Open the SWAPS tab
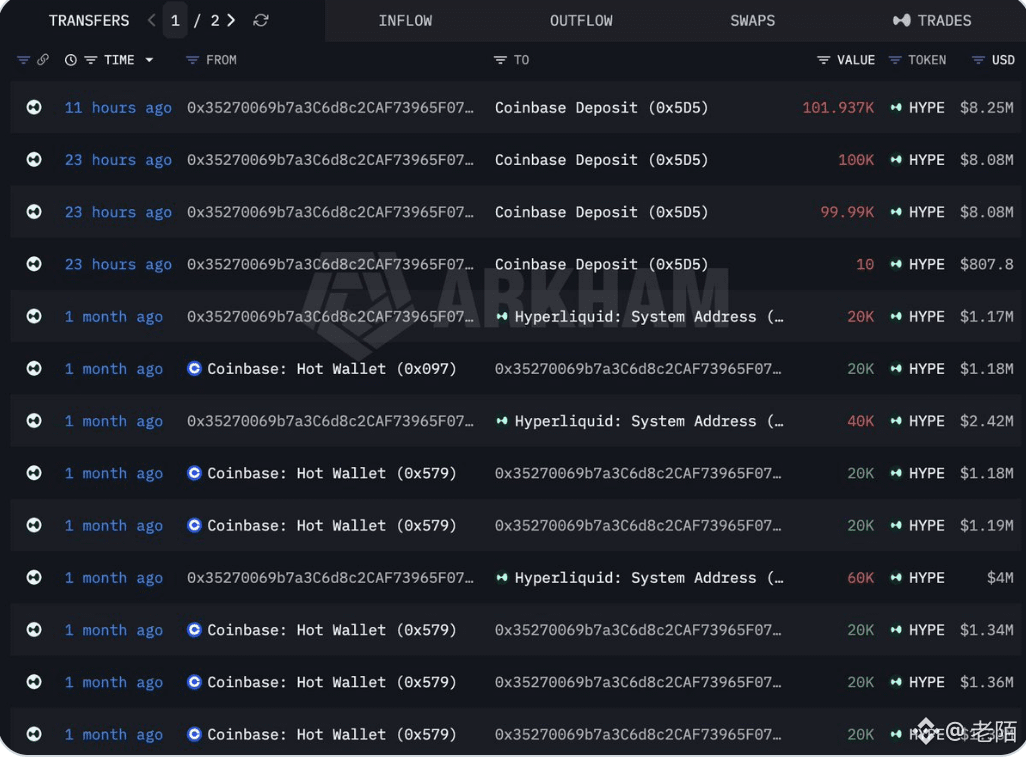 click(x=752, y=21)
